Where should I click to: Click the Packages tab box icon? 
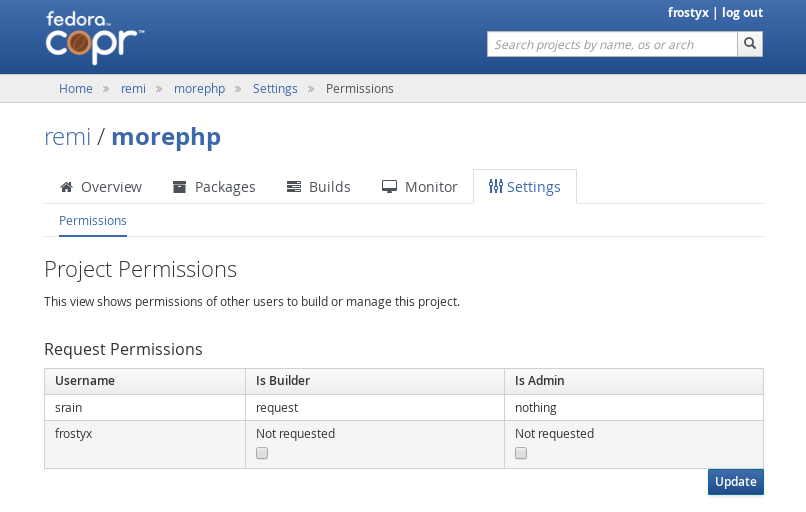[x=179, y=187]
